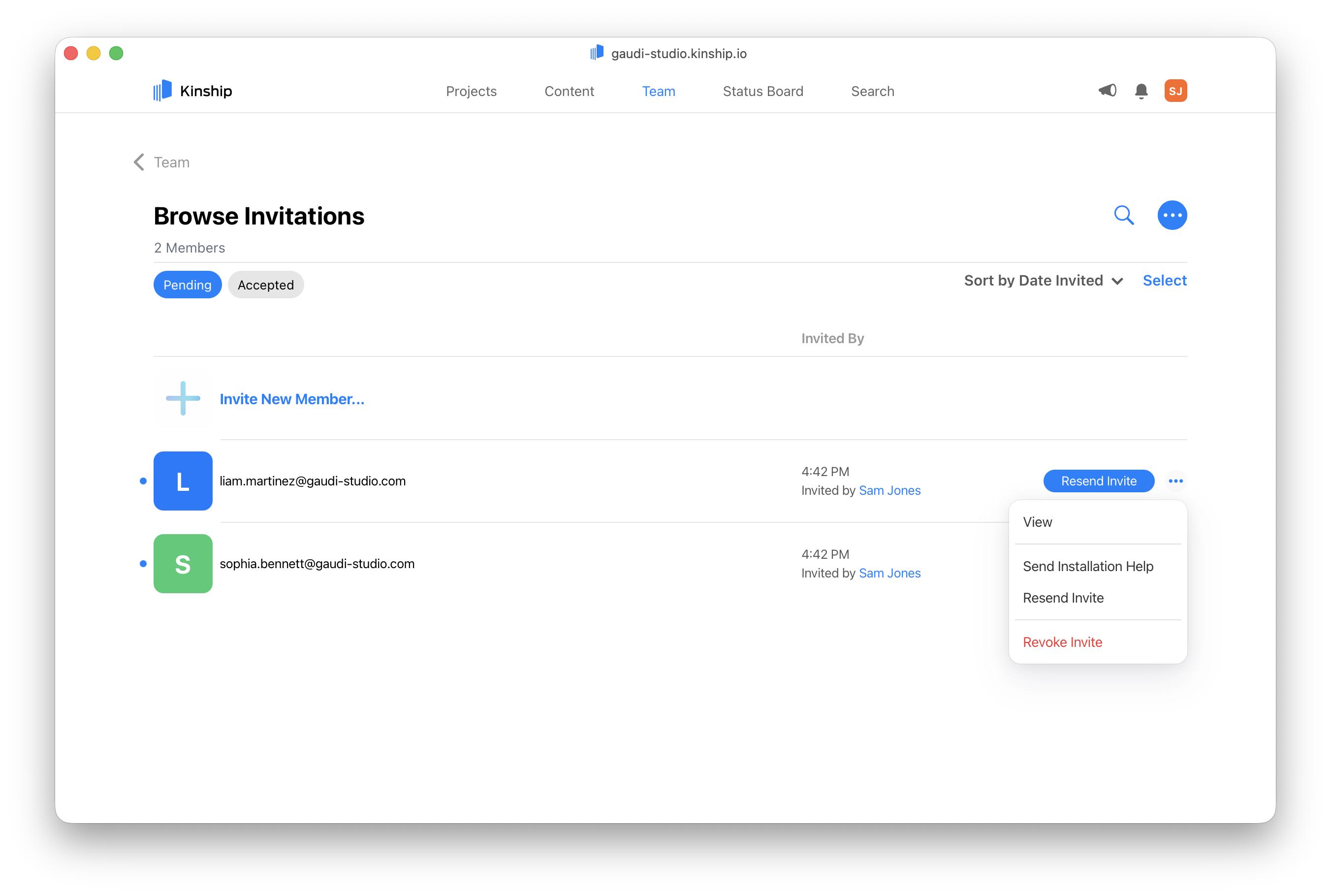Click Liam's blue avatar
Image resolution: width=1331 pixels, height=896 pixels.
coord(183,480)
